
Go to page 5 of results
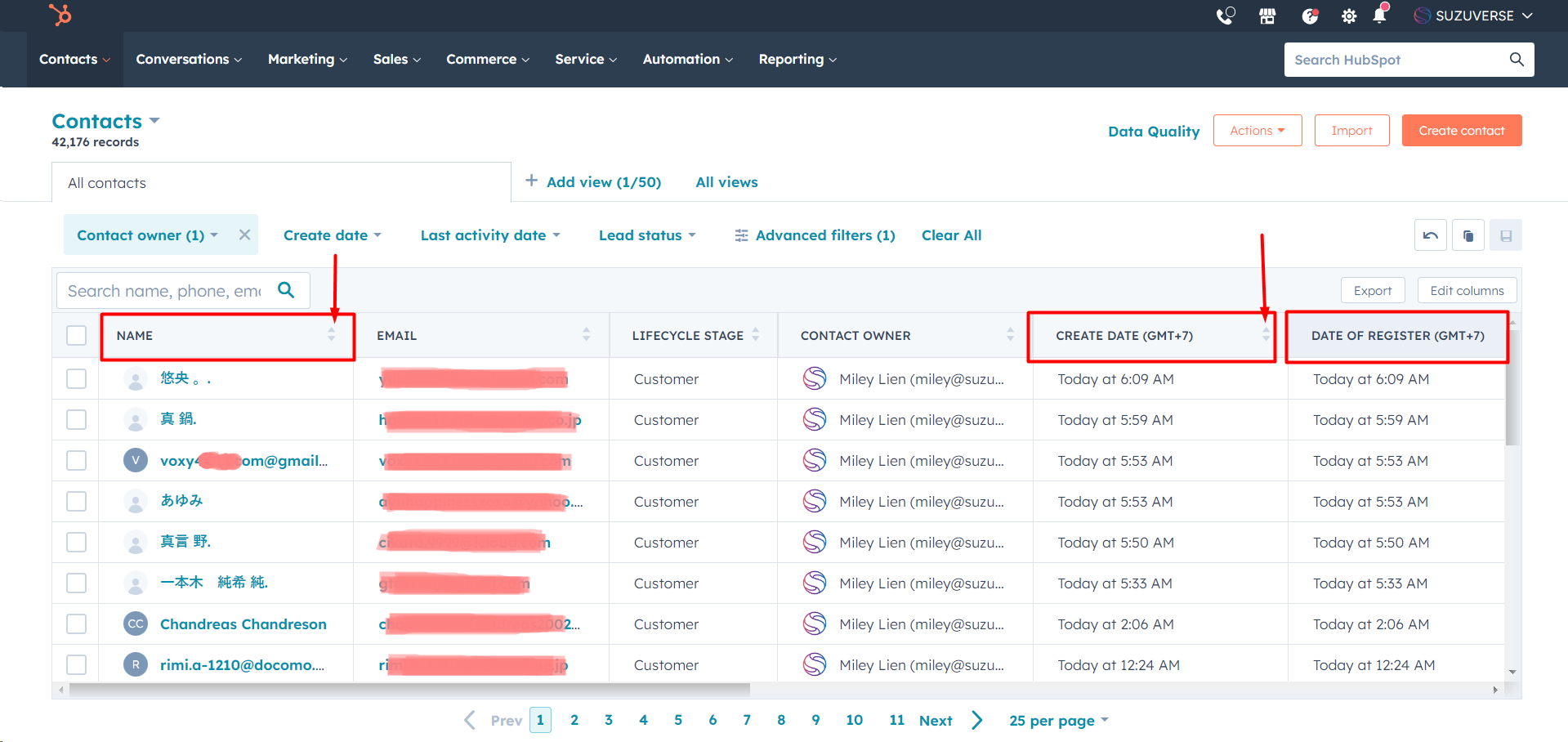[678, 720]
